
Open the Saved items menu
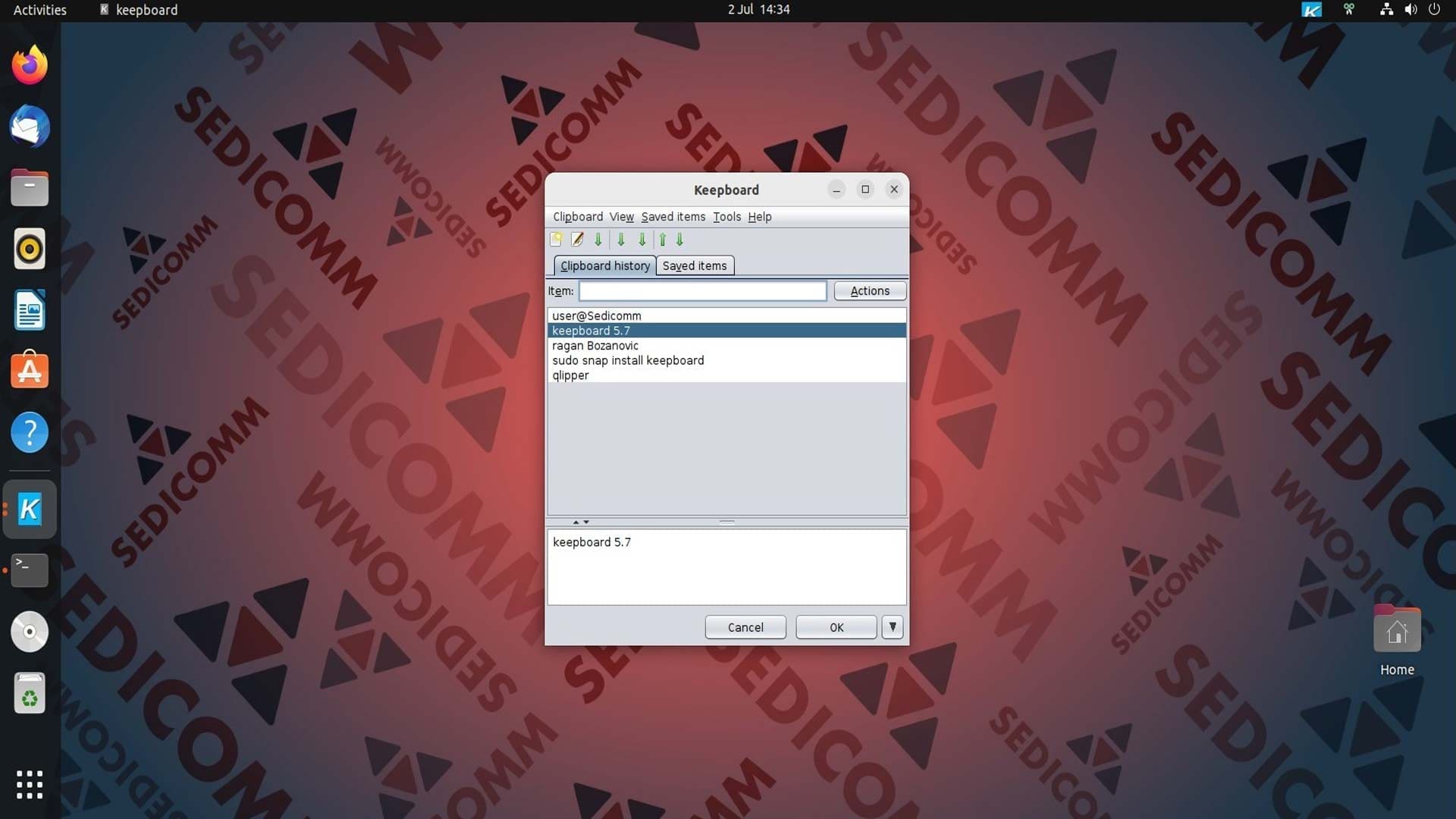(673, 217)
